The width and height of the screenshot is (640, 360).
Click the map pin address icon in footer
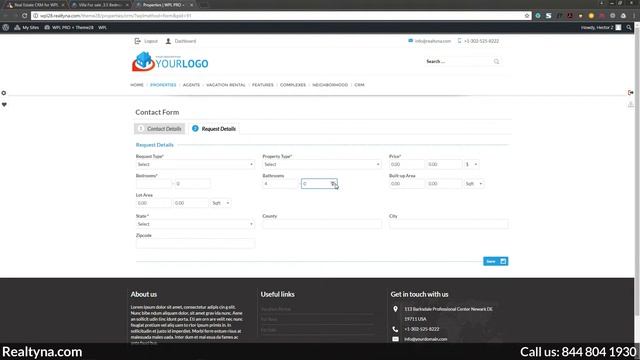[x=395, y=309]
